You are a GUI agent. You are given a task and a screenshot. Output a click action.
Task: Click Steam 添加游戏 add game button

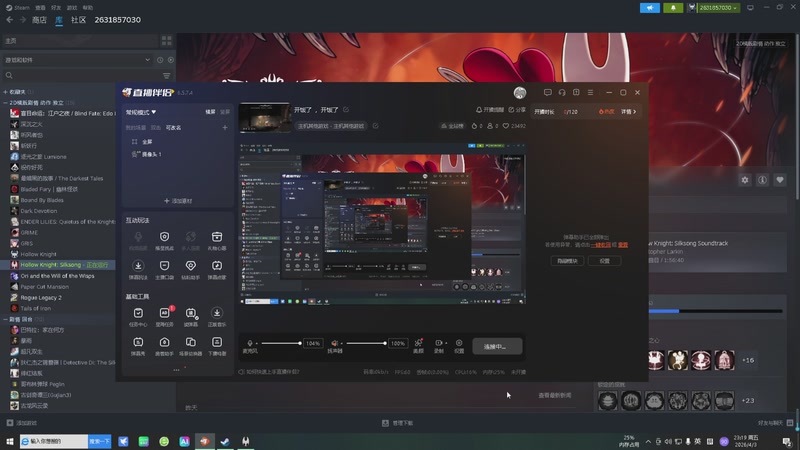tap(22, 423)
